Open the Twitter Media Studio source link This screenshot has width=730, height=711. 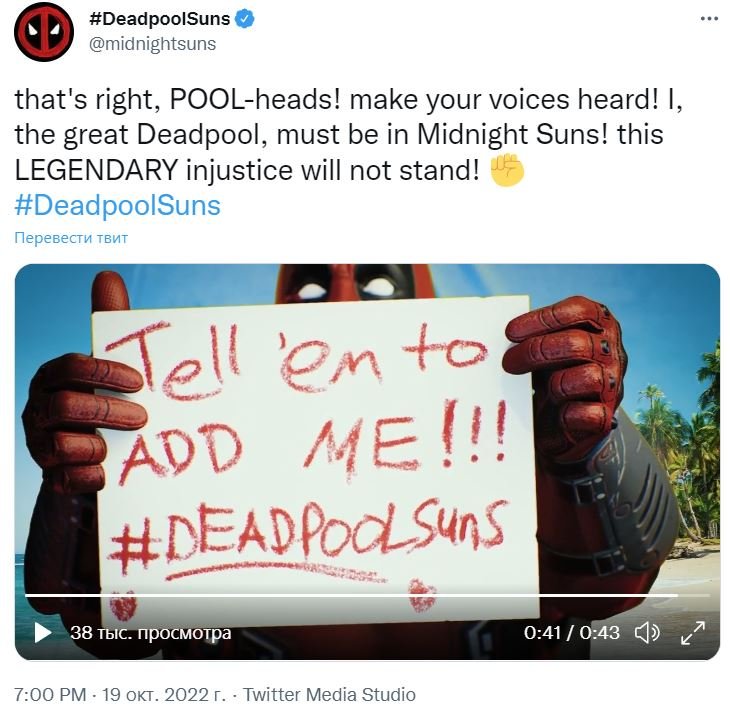pyautogui.click(x=329, y=694)
